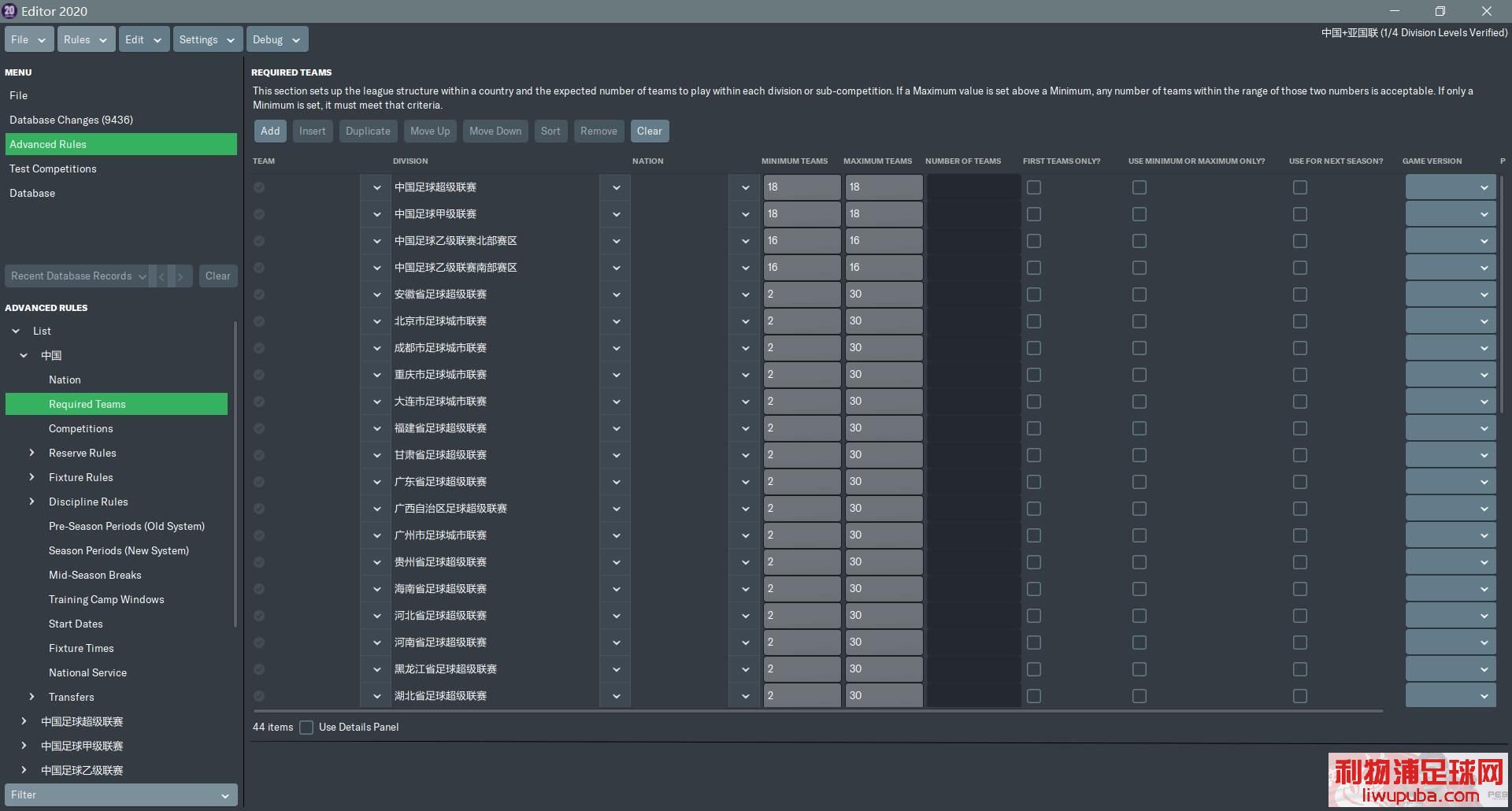Image resolution: width=1512 pixels, height=811 pixels.
Task: Click the Sort button
Action: point(550,131)
